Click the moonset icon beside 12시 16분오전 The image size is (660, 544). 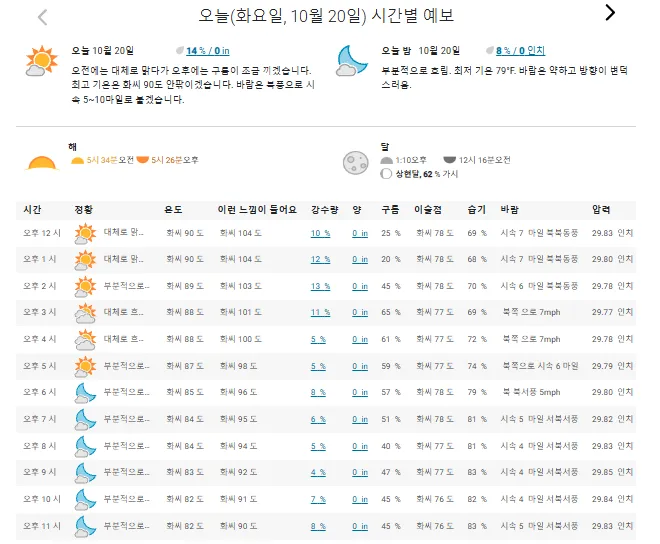(450, 160)
